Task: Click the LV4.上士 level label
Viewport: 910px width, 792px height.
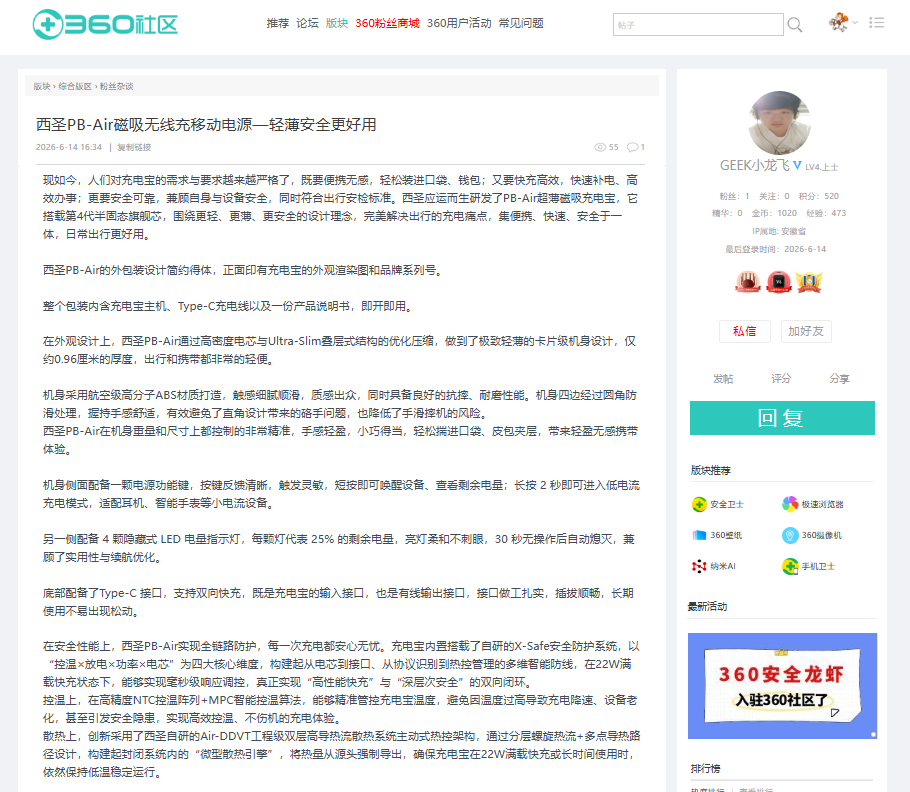Action: [822, 167]
